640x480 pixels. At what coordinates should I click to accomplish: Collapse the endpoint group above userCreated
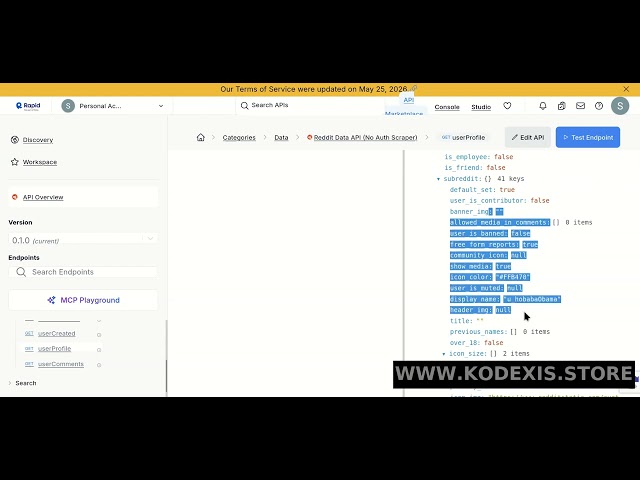click(x=99, y=321)
